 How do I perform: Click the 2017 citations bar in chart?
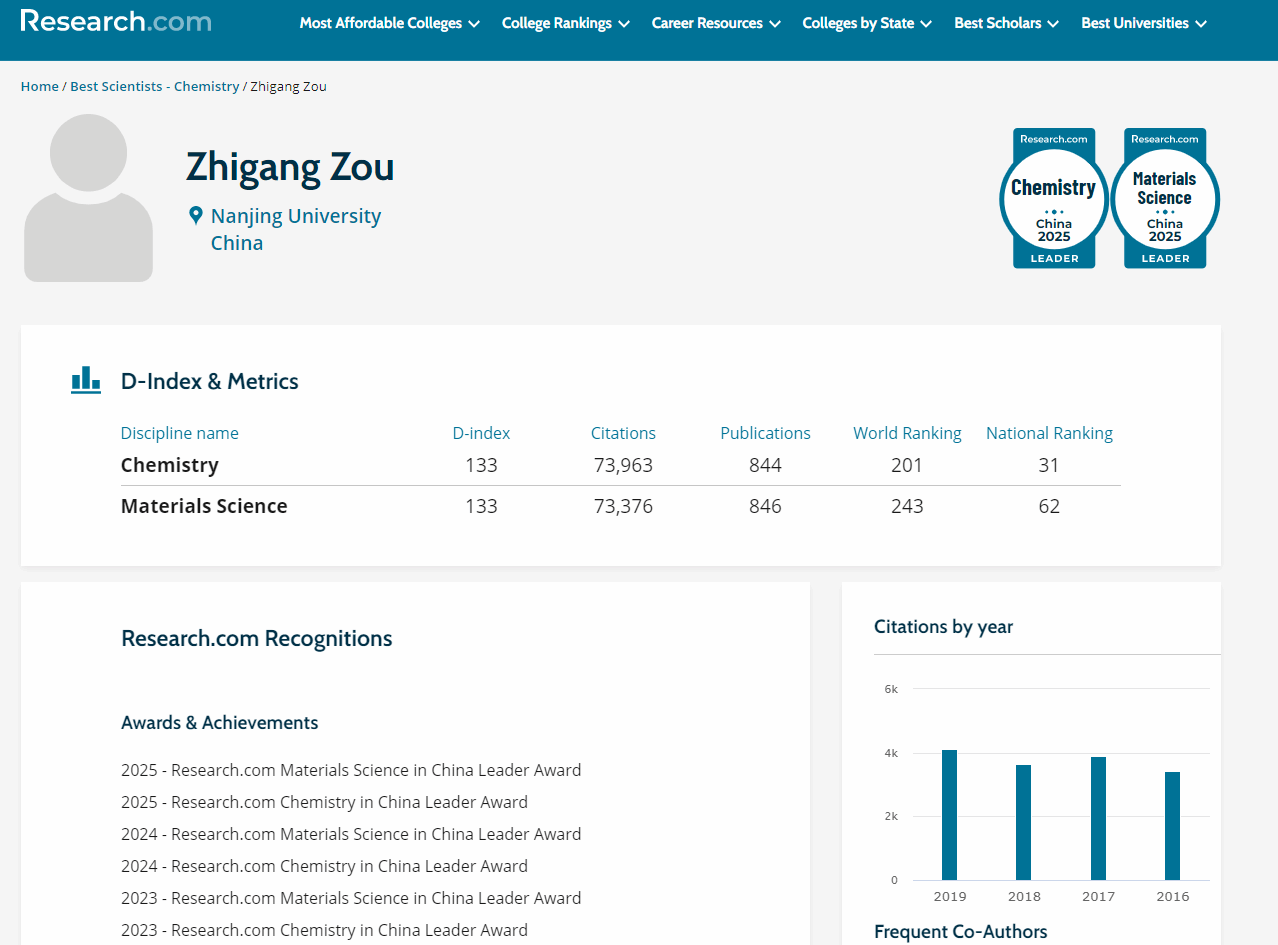pos(1098,818)
